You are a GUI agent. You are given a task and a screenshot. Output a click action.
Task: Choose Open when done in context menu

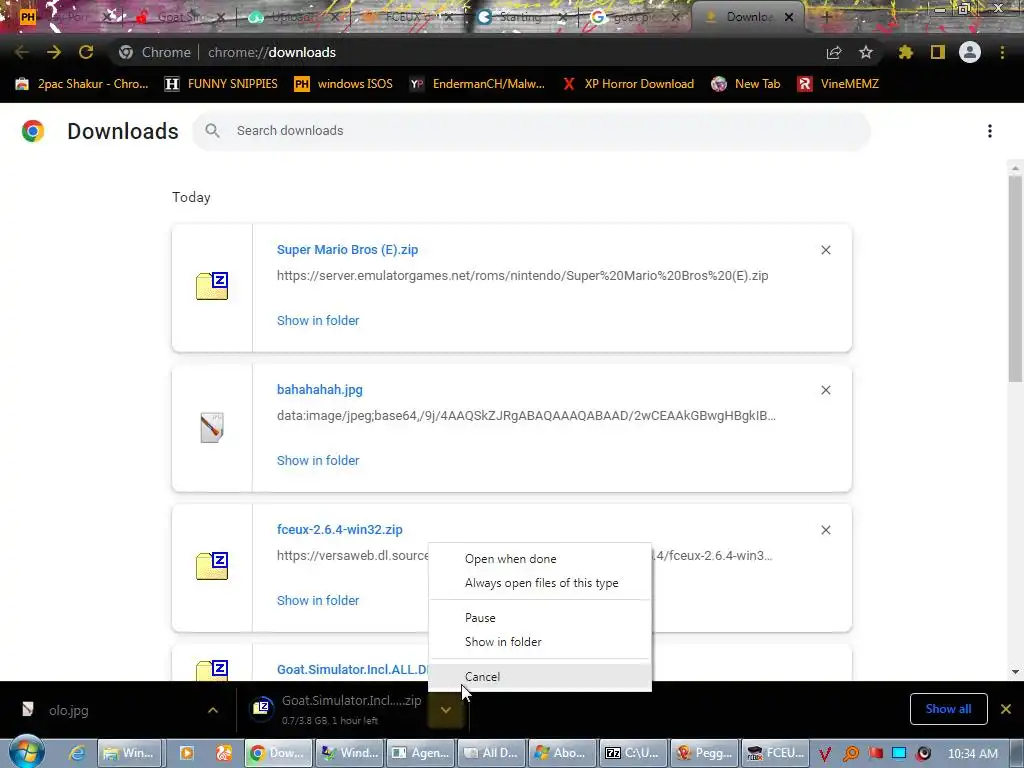(539, 559)
